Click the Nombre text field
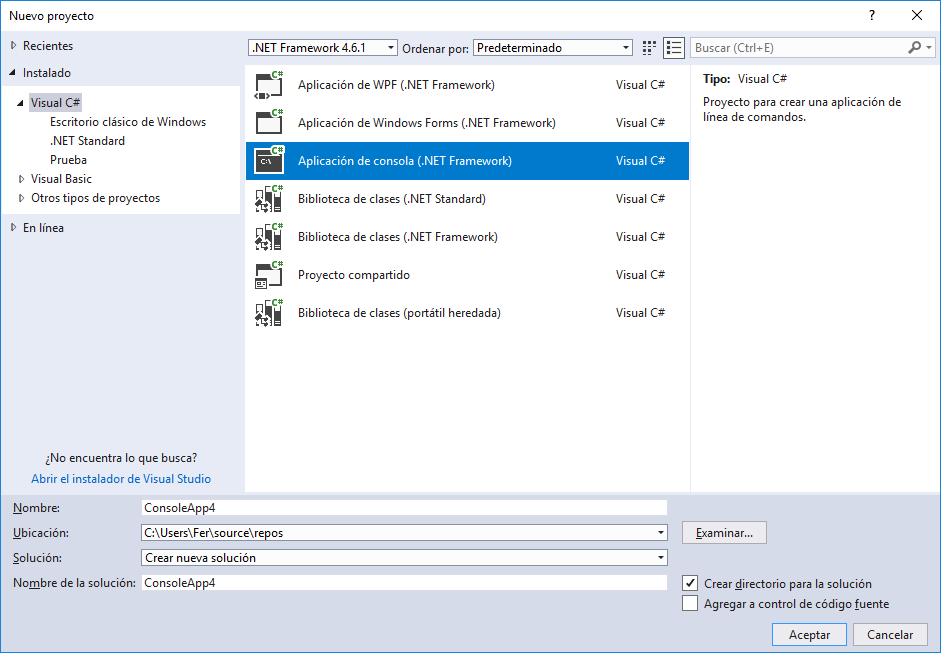Viewport: 942px width, 653px height. click(405, 507)
